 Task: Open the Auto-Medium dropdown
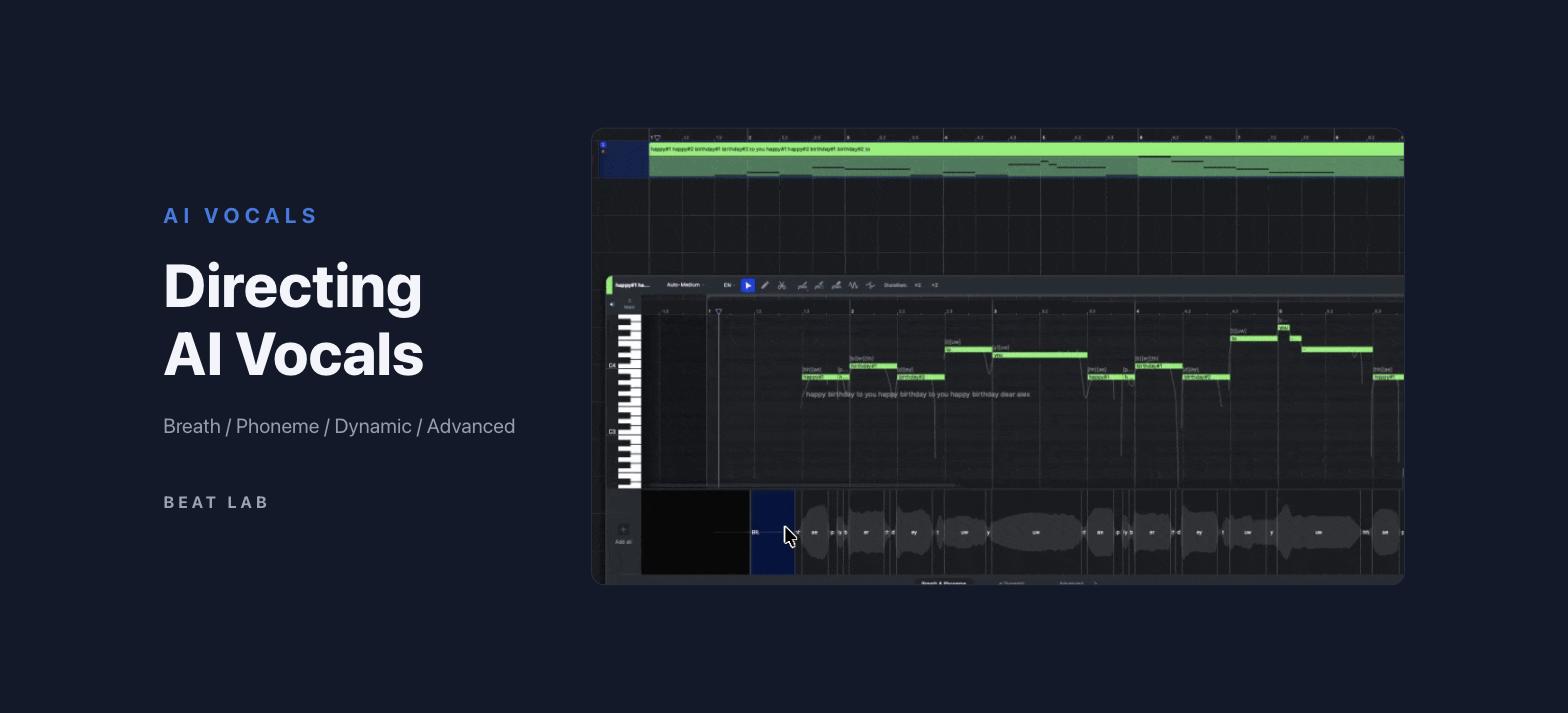pyautogui.click(x=685, y=285)
